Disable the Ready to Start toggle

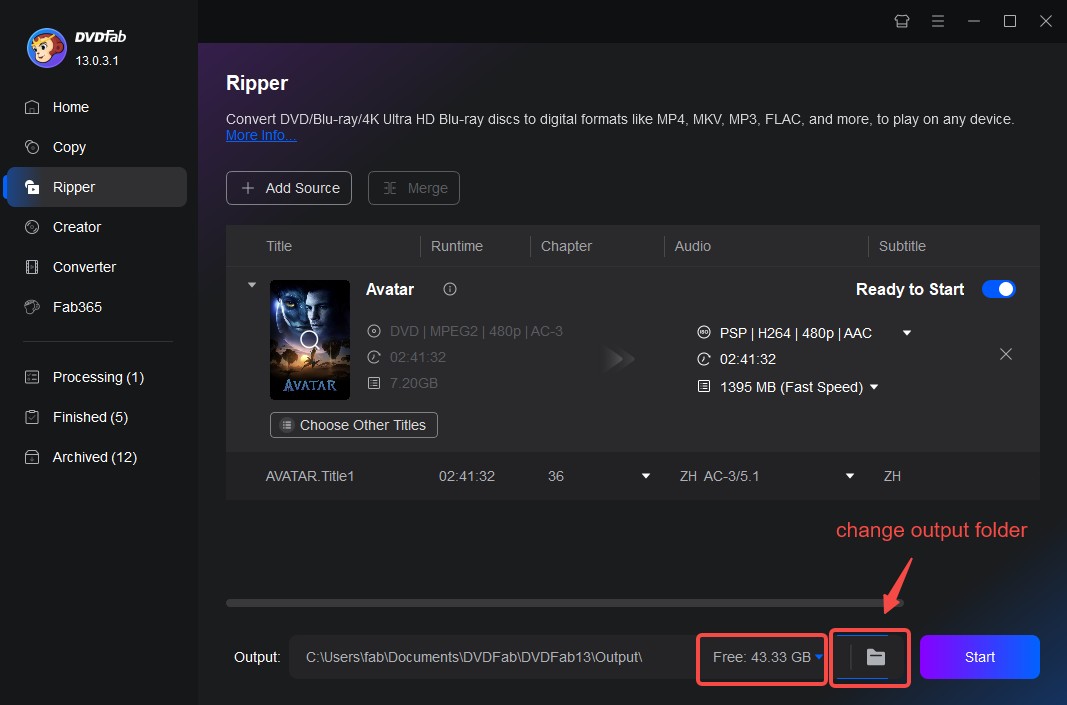pyautogui.click(x=998, y=289)
